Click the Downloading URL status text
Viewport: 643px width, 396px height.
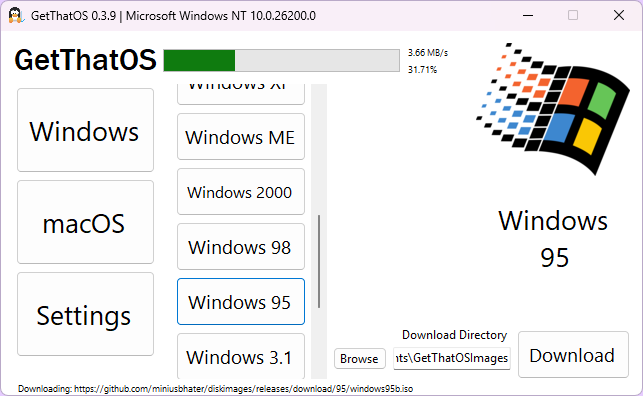coord(215,389)
